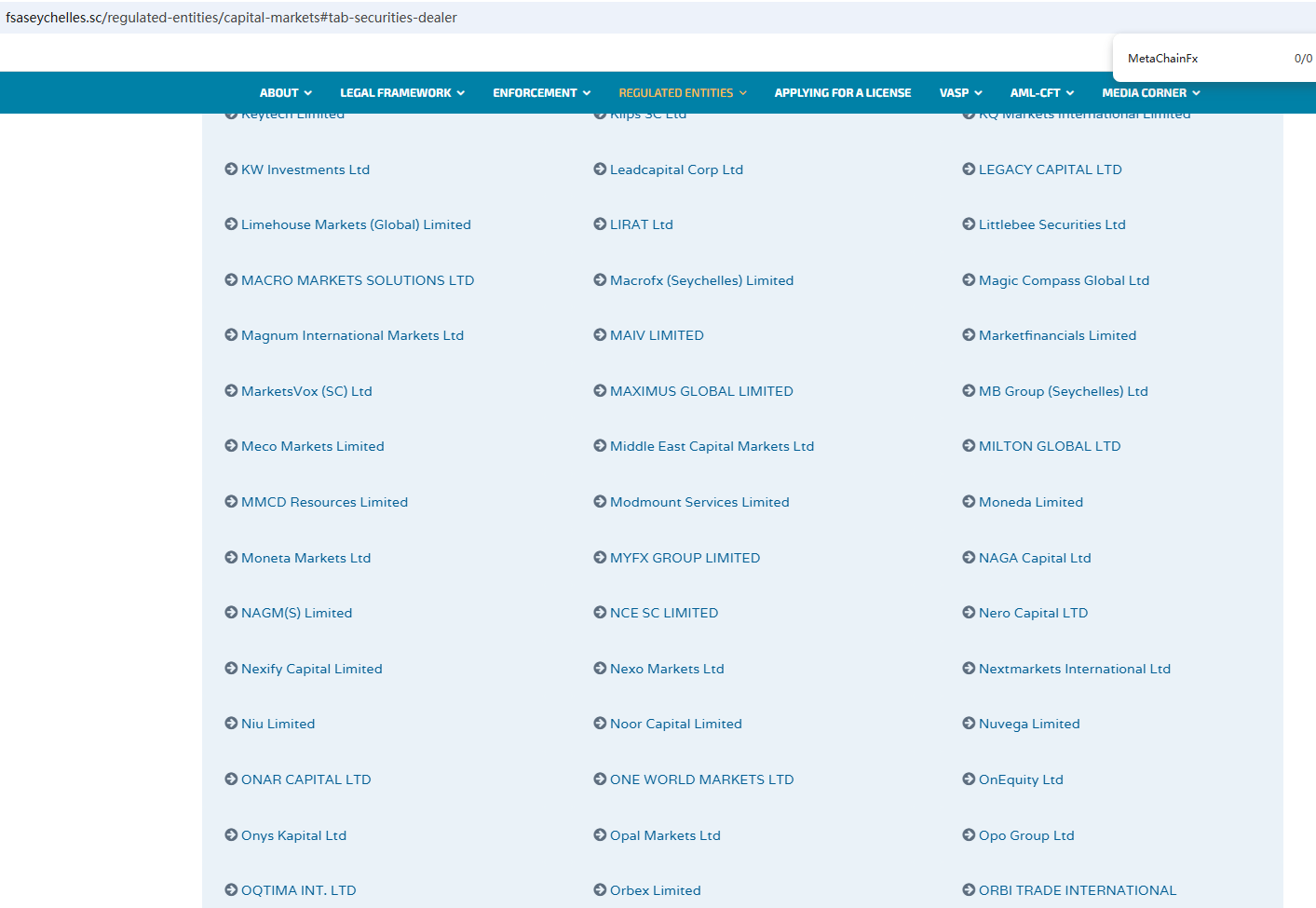The height and width of the screenshot is (908, 1316).
Task: Click arrow icon beside KW Investments Ltd
Action: pos(231,169)
